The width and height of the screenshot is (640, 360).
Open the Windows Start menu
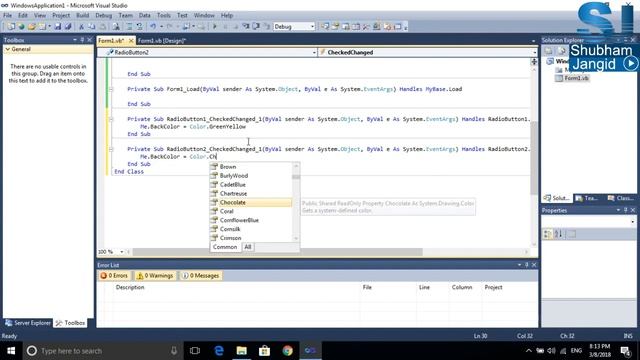click(11, 351)
